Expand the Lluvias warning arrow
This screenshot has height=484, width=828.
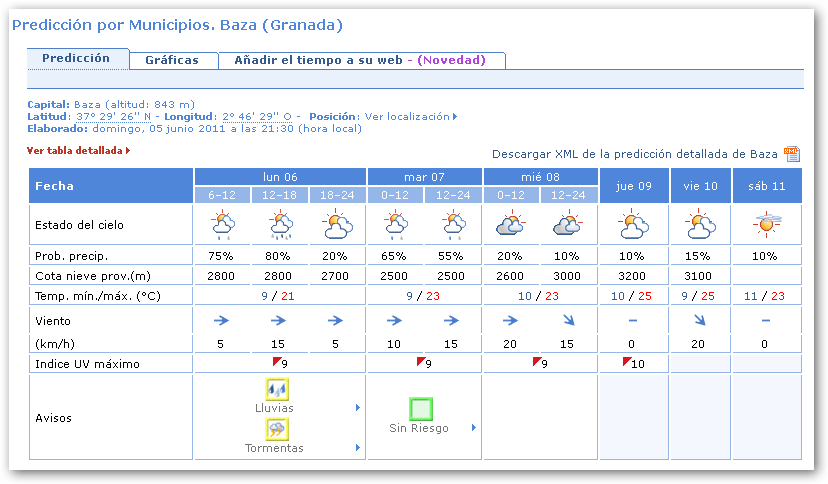tap(358, 408)
